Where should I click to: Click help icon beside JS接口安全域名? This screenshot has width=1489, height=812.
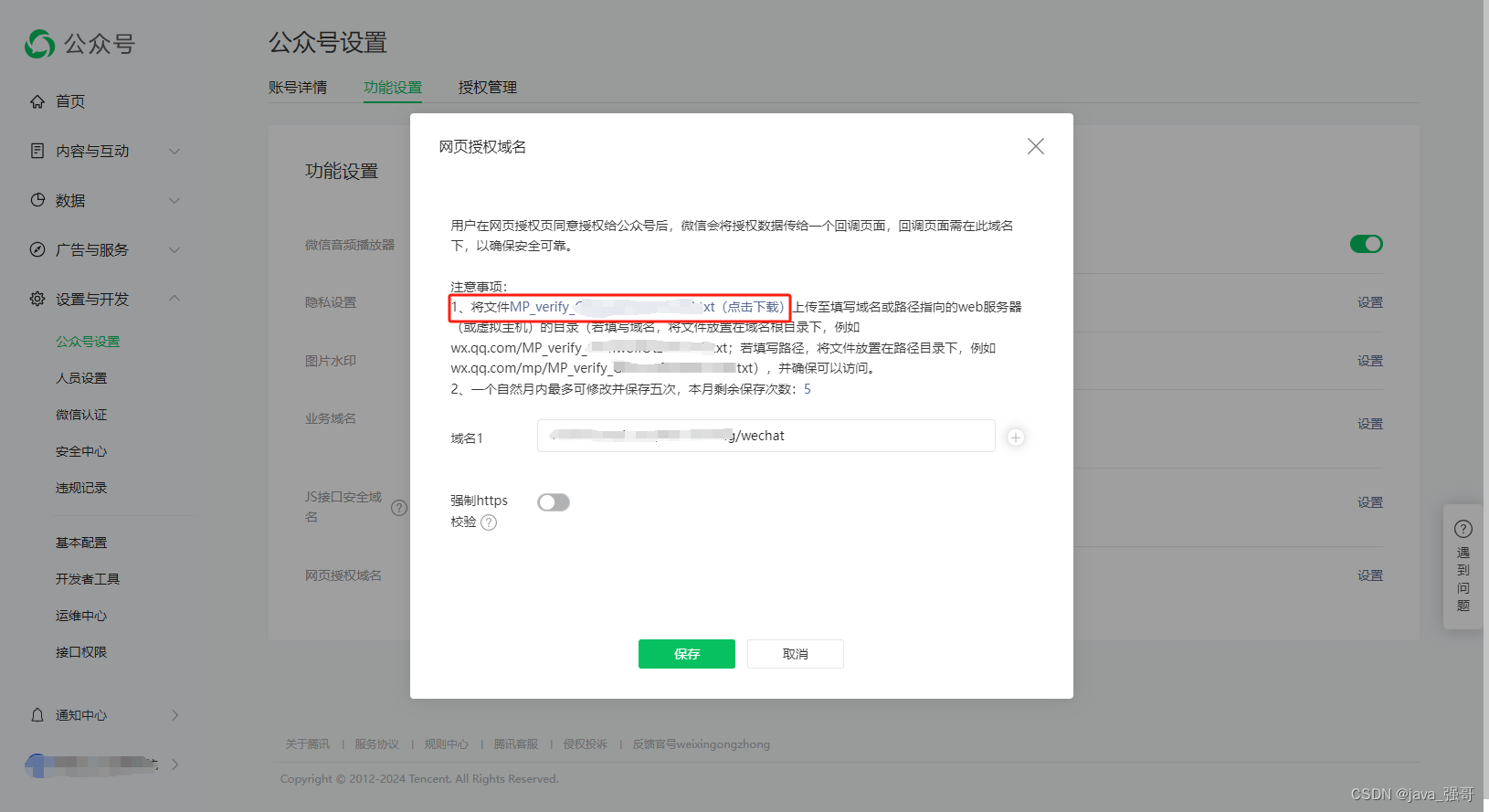[x=399, y=508]
